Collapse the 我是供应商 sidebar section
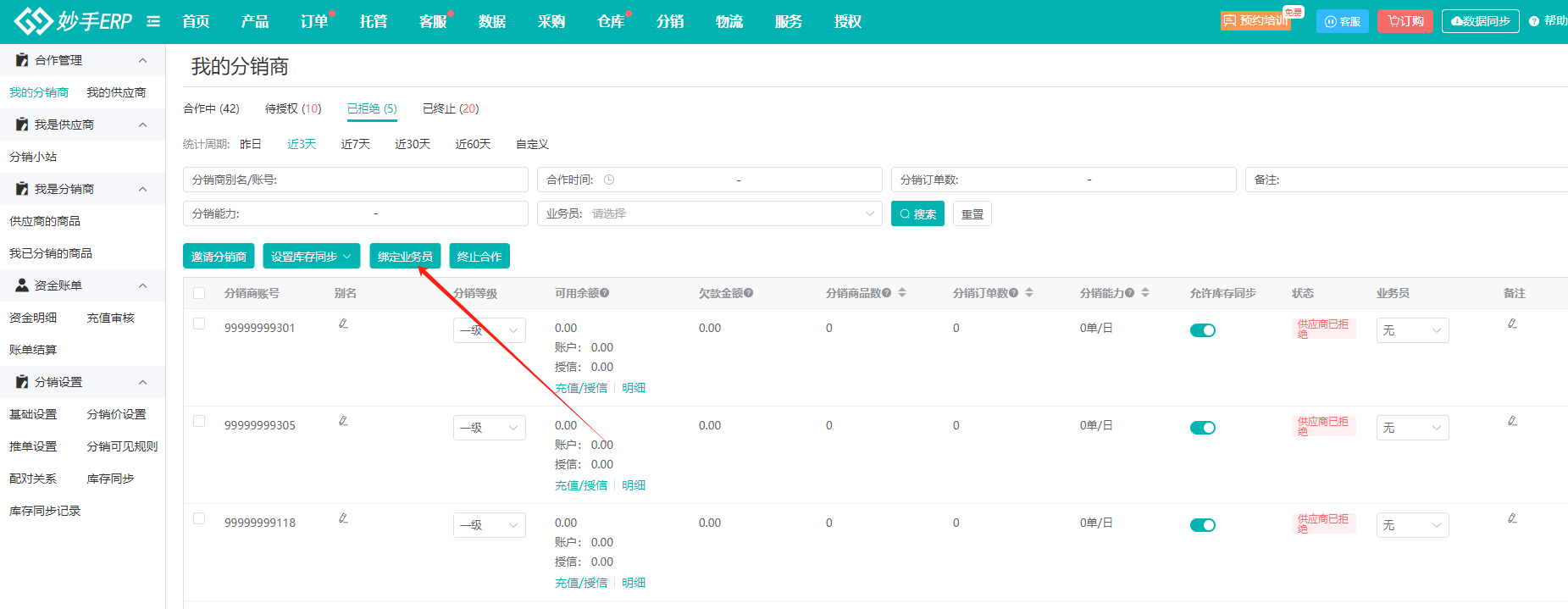 point(142,125)
